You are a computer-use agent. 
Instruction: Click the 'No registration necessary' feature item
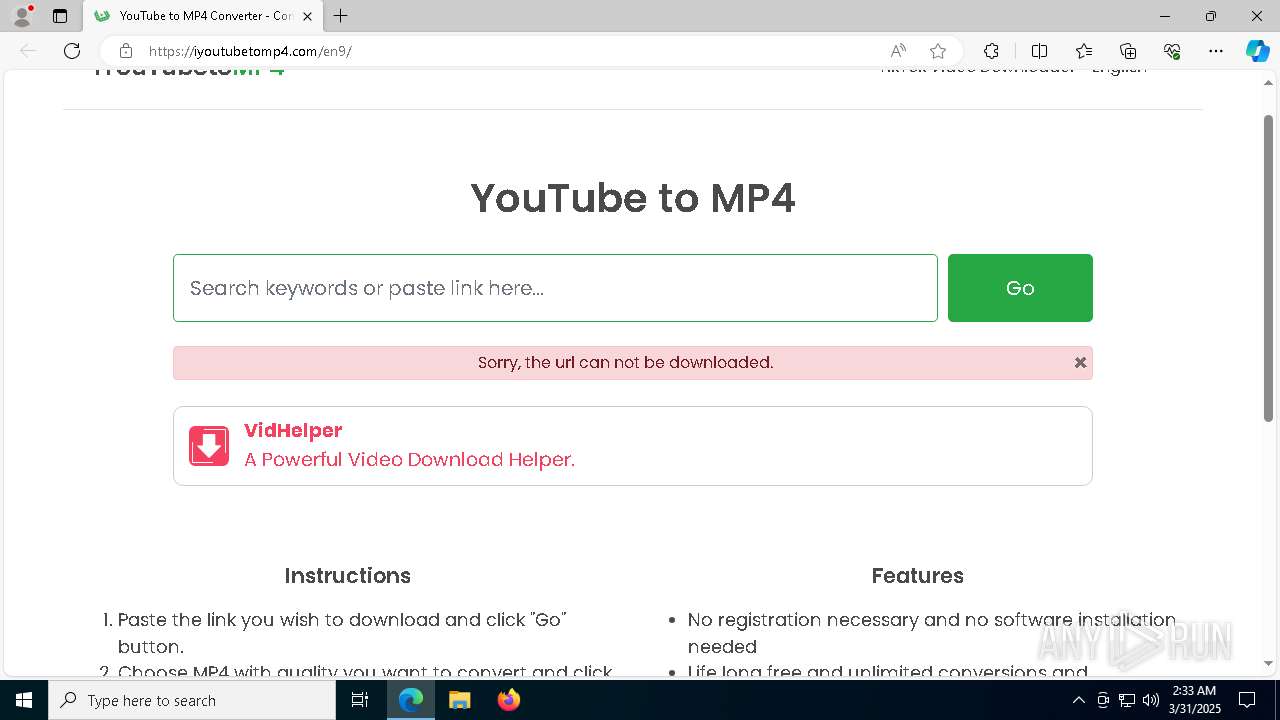coord(932,633)
